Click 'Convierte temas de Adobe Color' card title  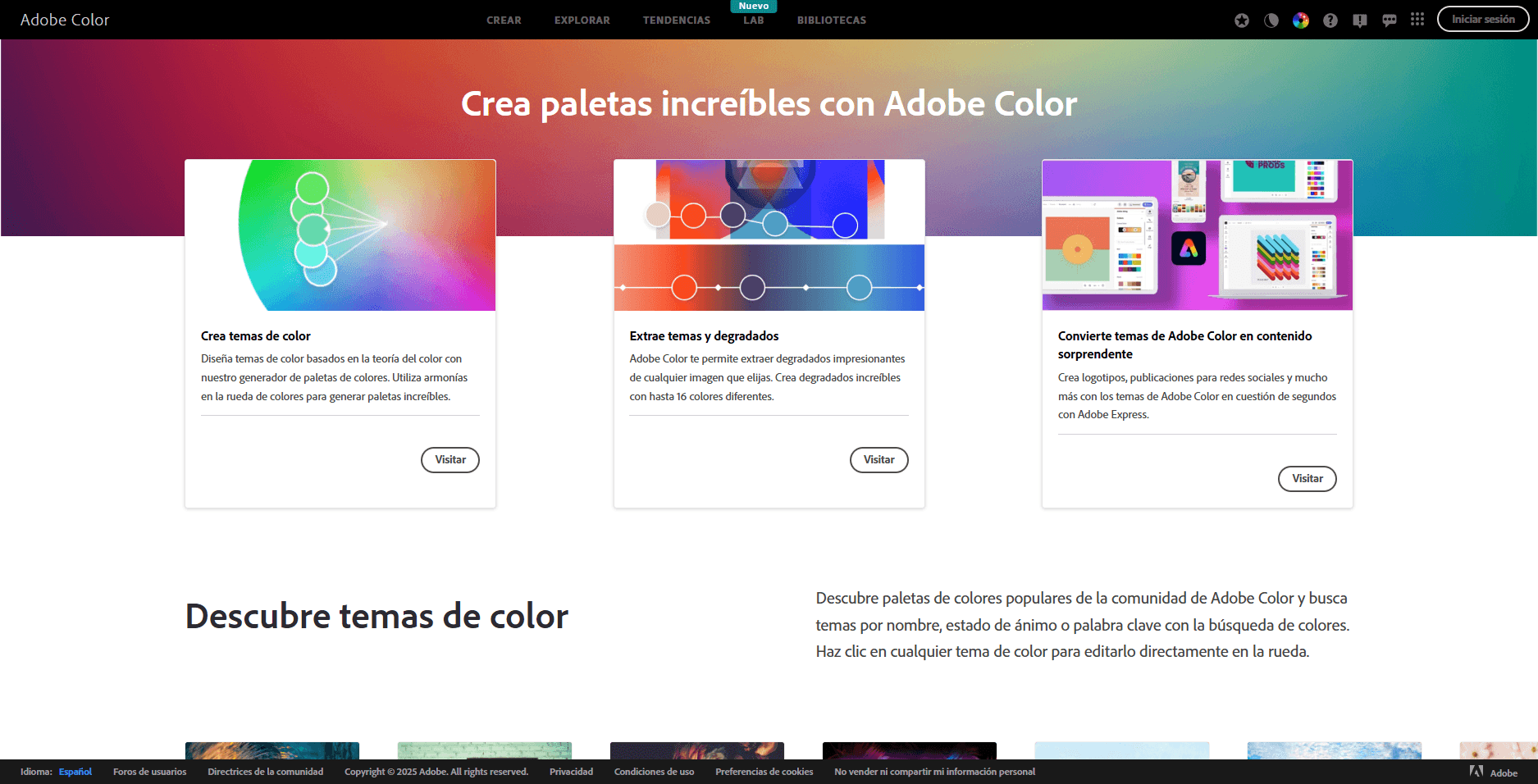point(1184,345)
